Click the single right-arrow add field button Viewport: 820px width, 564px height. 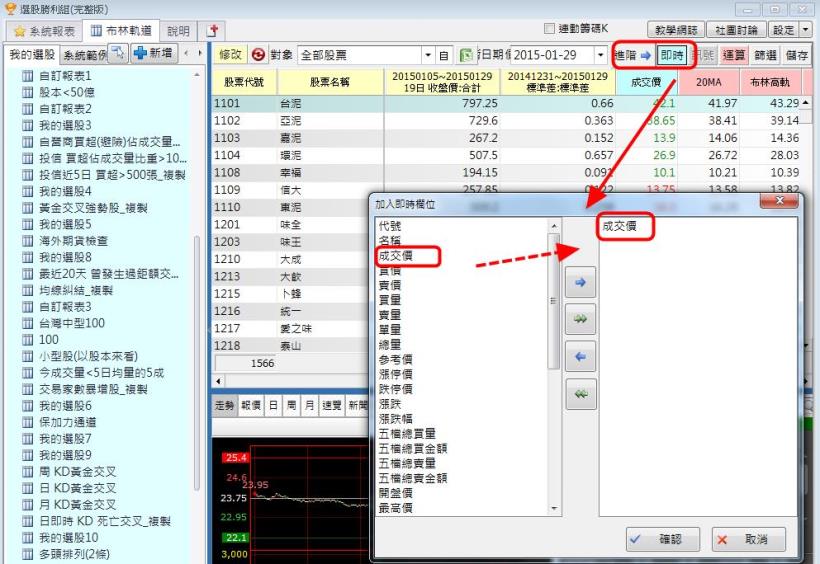point(580,283)
